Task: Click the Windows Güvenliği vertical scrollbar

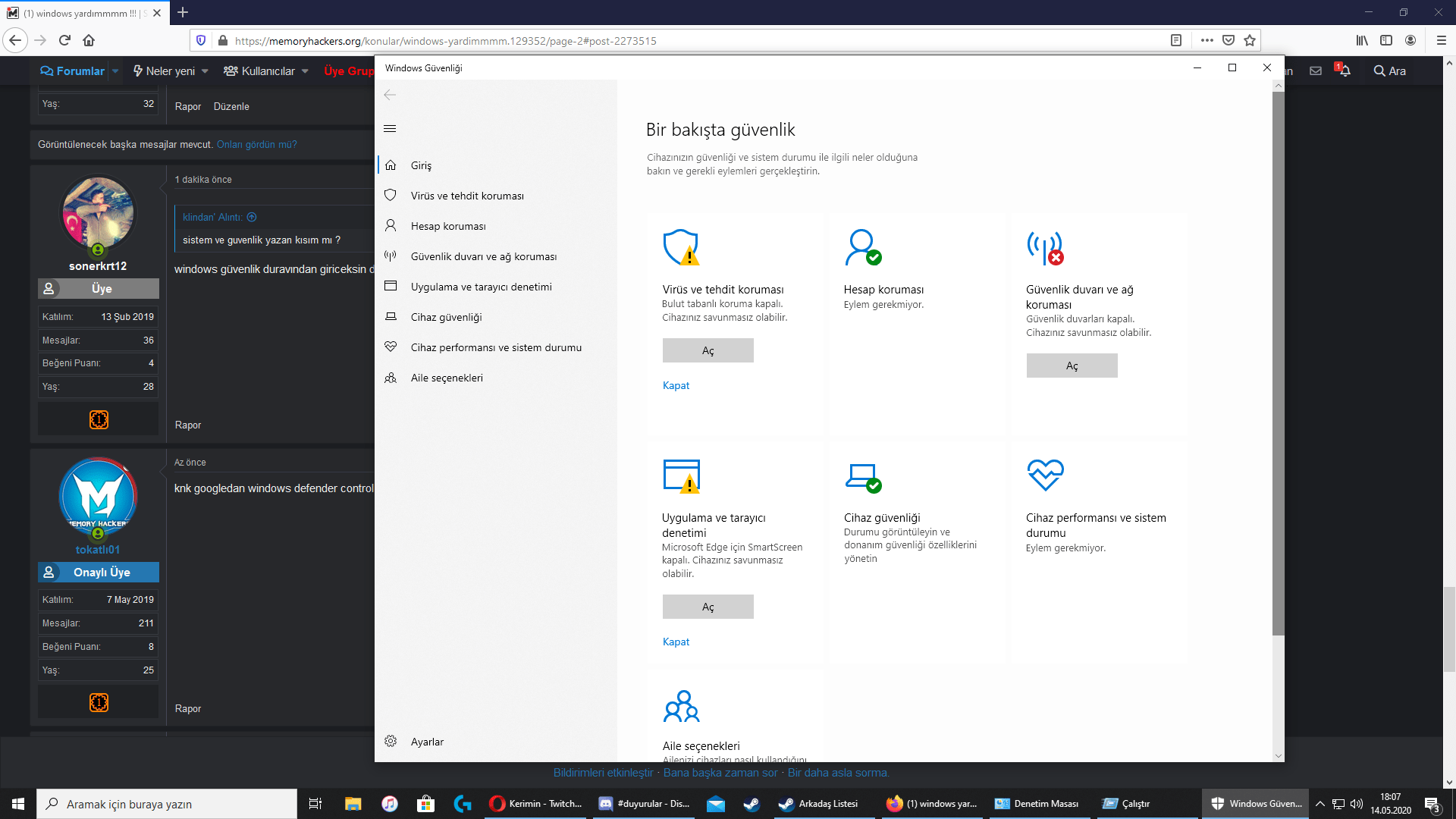Action: tap(1279, 364)
